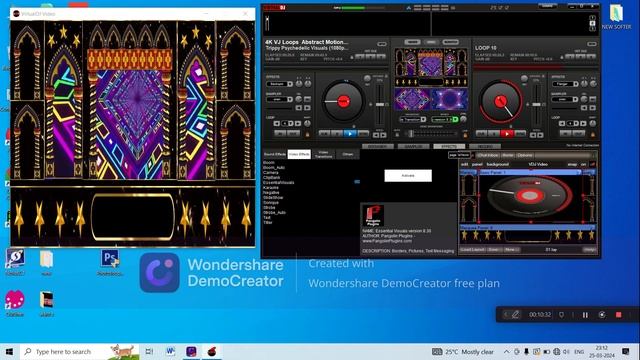Adjust left deck pitch slider

(380, 104)
